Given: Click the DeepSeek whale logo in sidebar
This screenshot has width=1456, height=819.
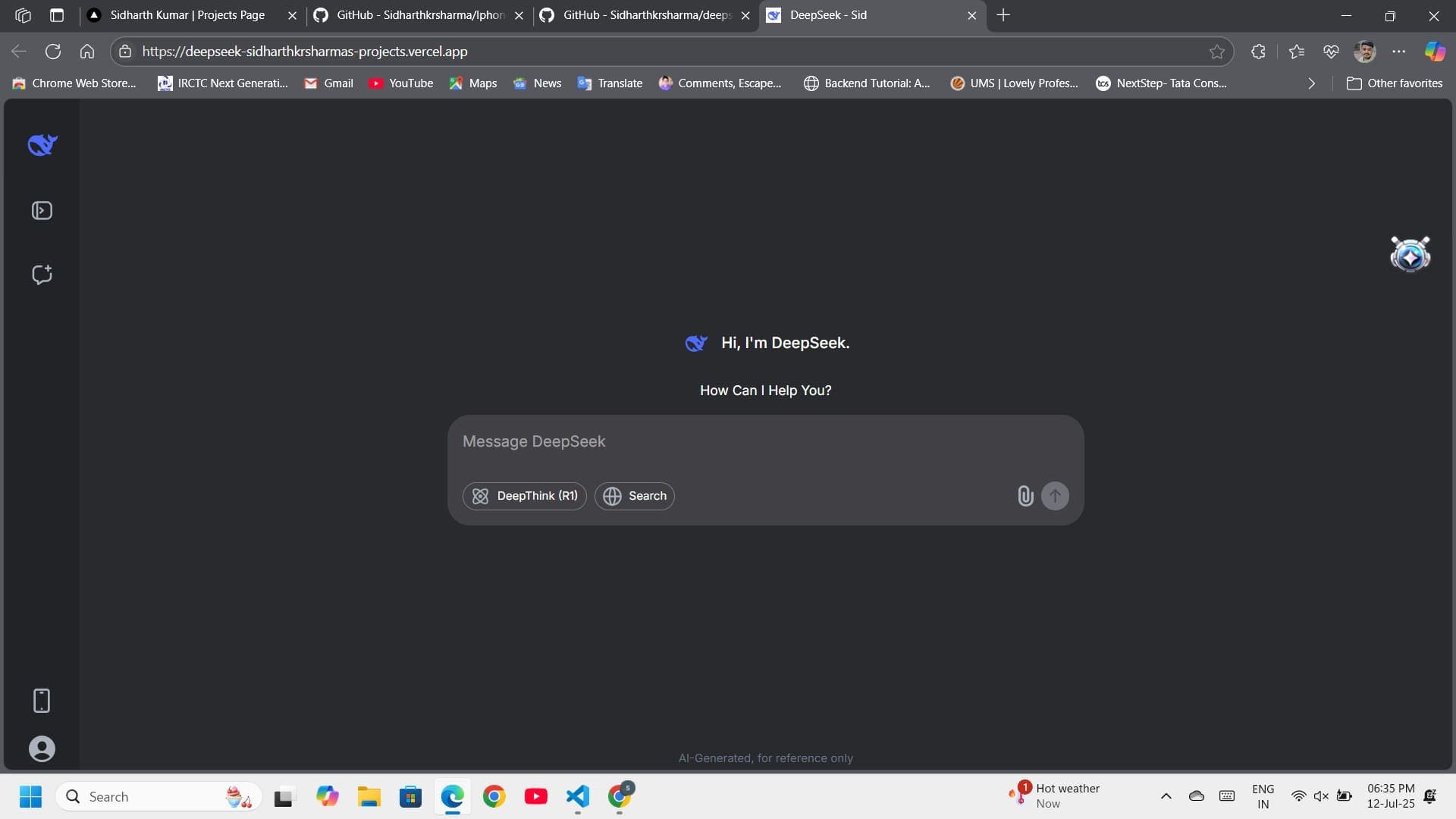Looking at the screenshot, I should [42, 144].
